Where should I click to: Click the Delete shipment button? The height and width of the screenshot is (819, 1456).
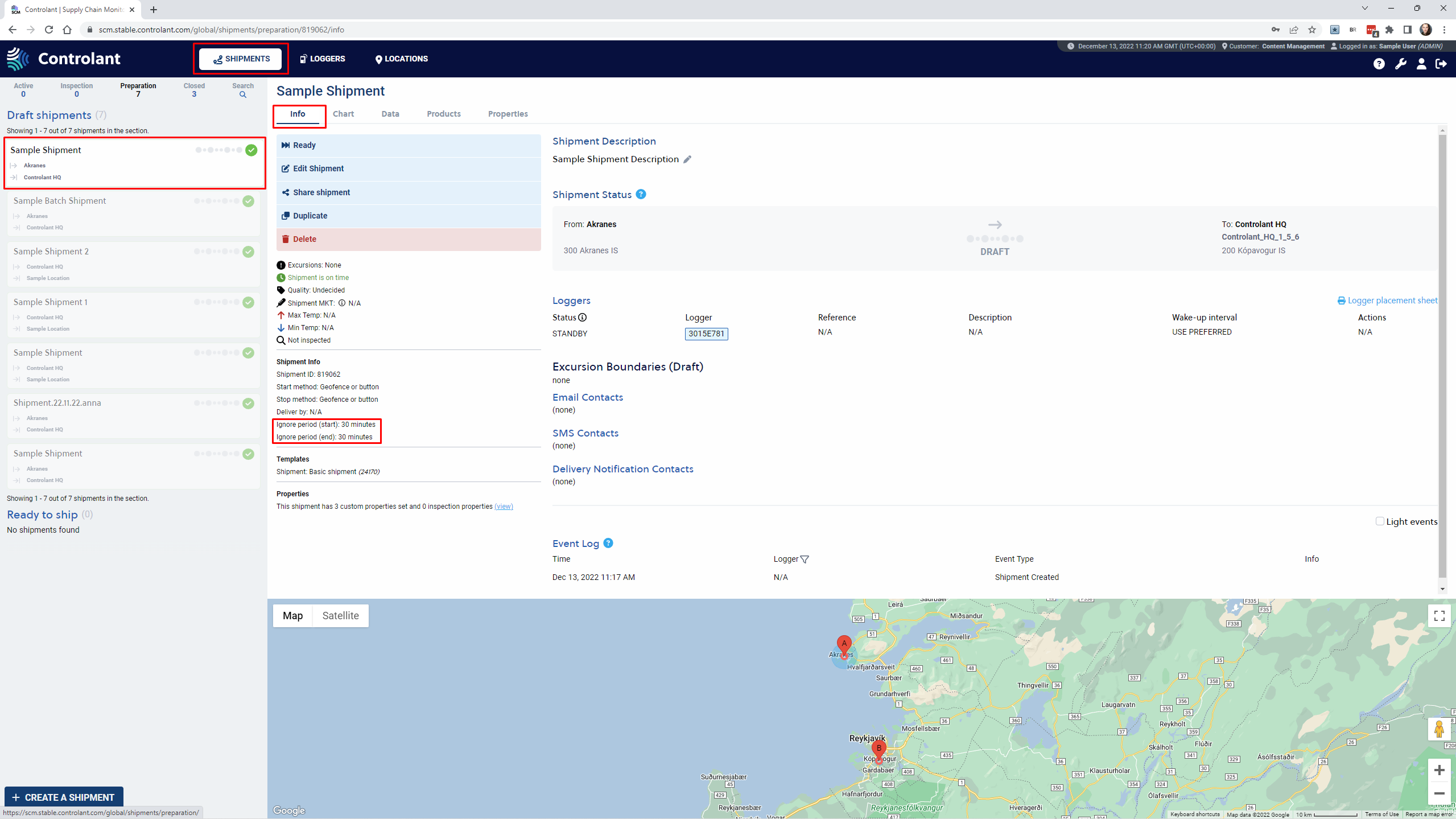tap(409, 239)
